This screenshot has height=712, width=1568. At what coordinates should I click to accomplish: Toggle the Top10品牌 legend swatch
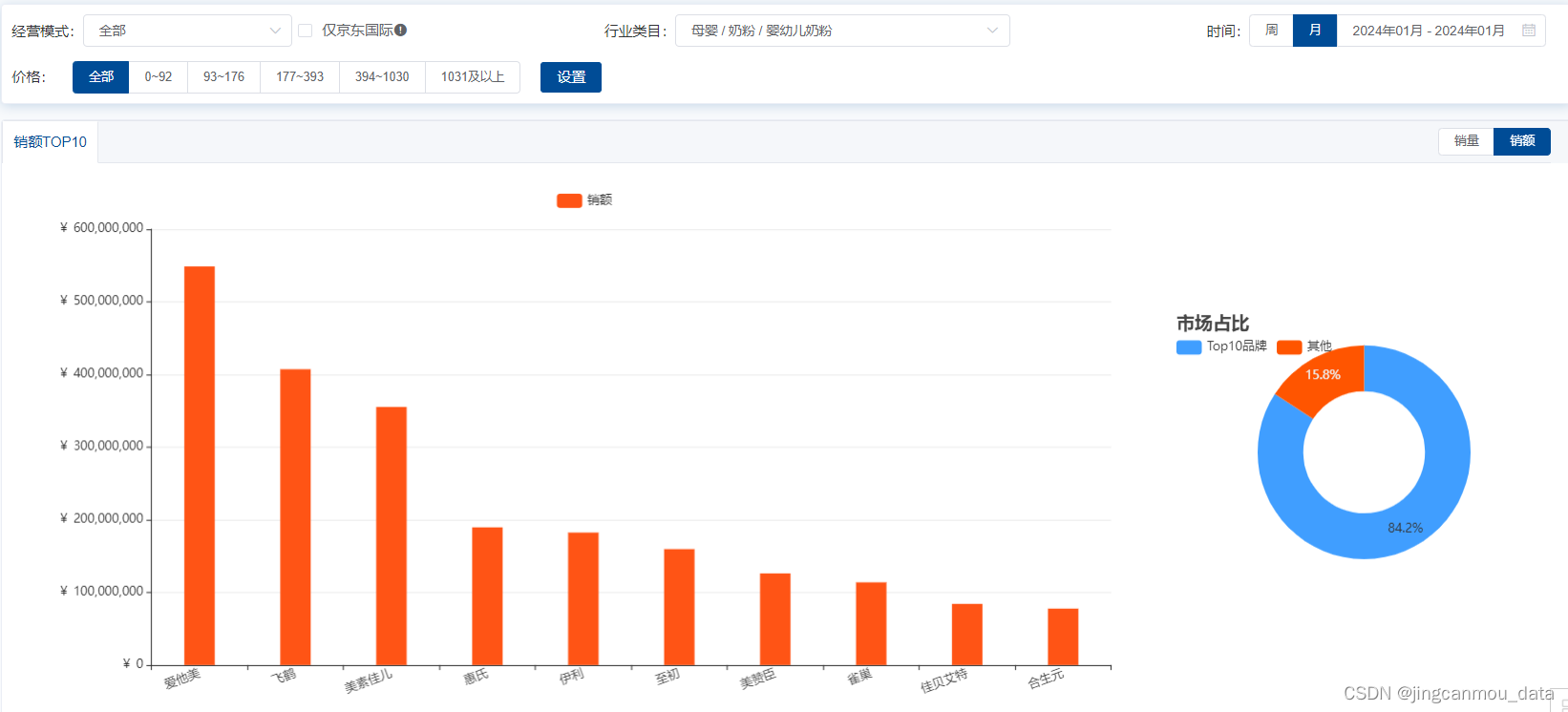(x=1189, y=347)
